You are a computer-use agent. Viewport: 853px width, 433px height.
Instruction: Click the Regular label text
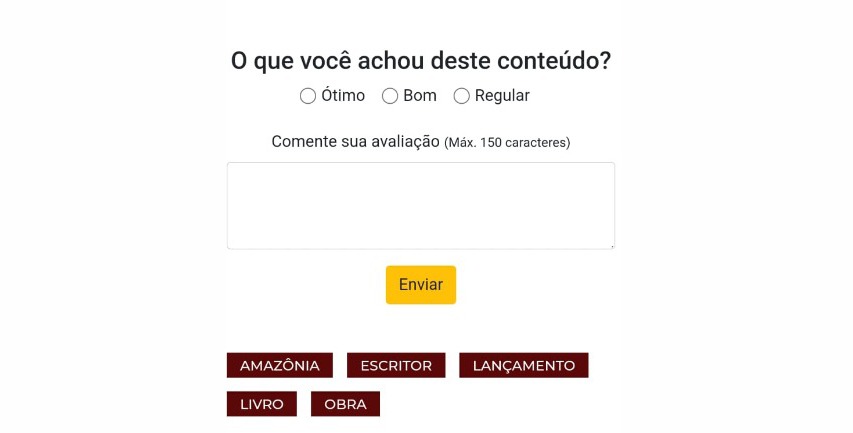(502, 96)
